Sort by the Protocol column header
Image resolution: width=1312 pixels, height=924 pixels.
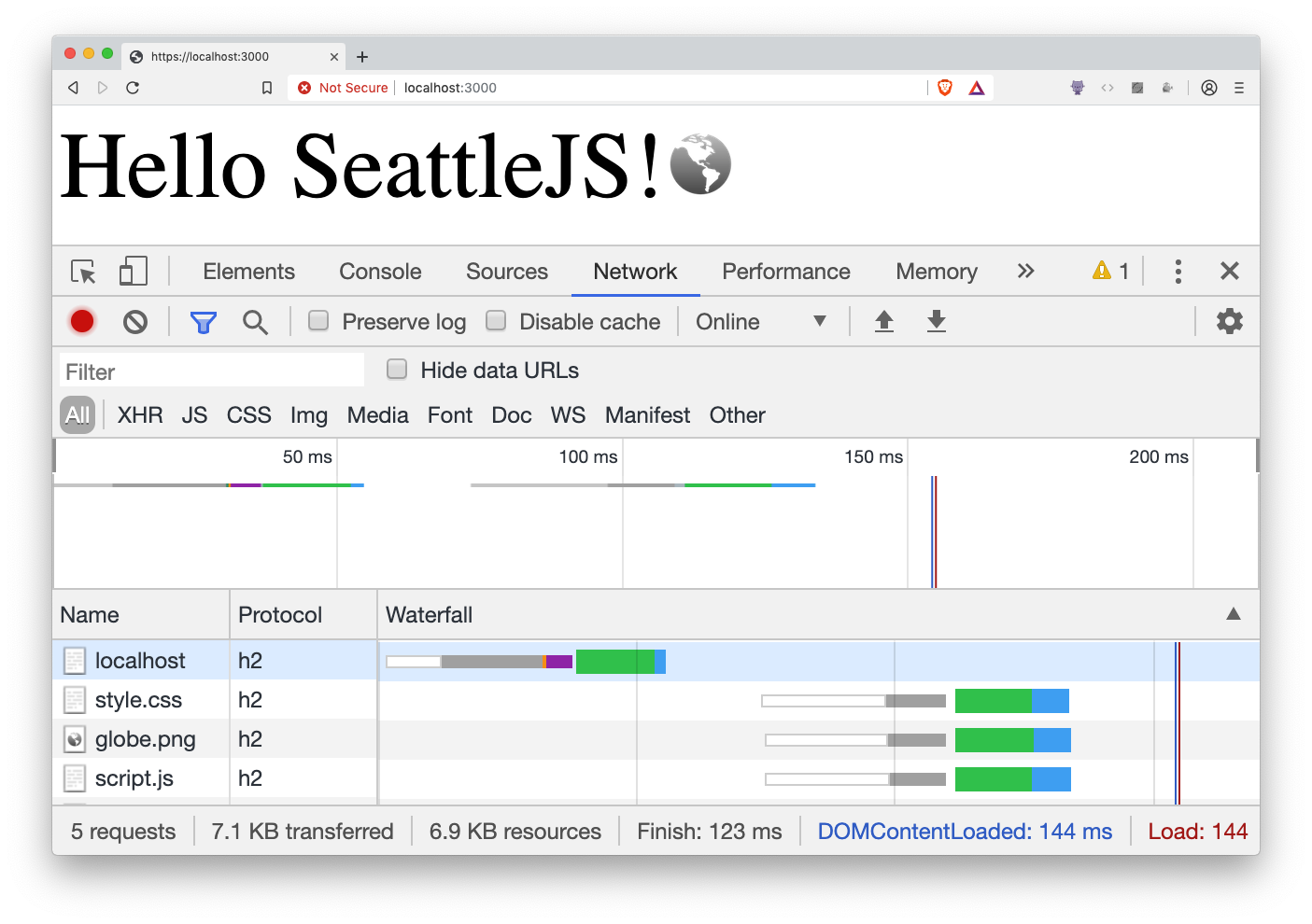click(x=303, y=615)
